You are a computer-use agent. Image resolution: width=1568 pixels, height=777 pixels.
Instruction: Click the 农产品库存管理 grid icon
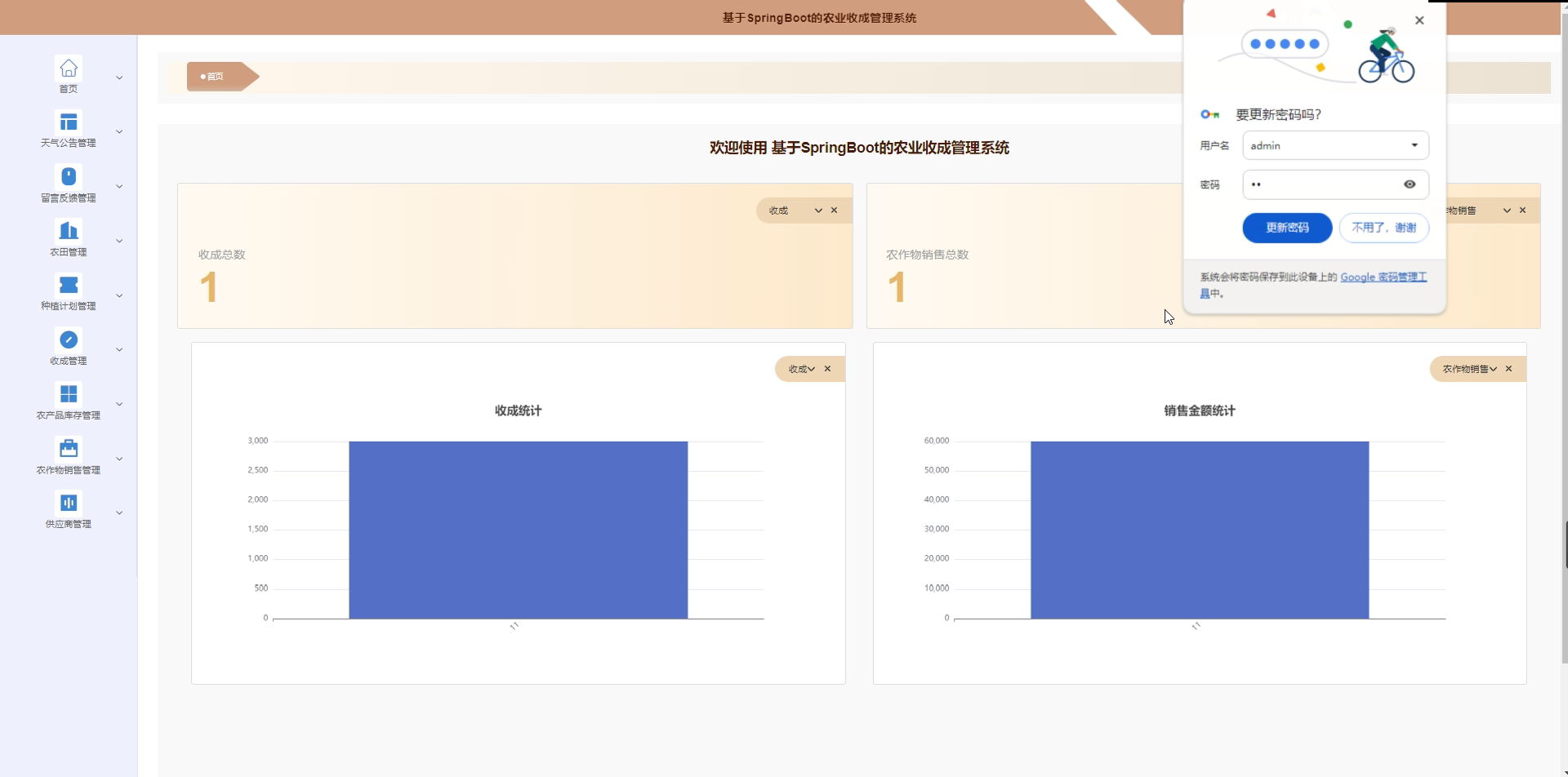point(69,393)
